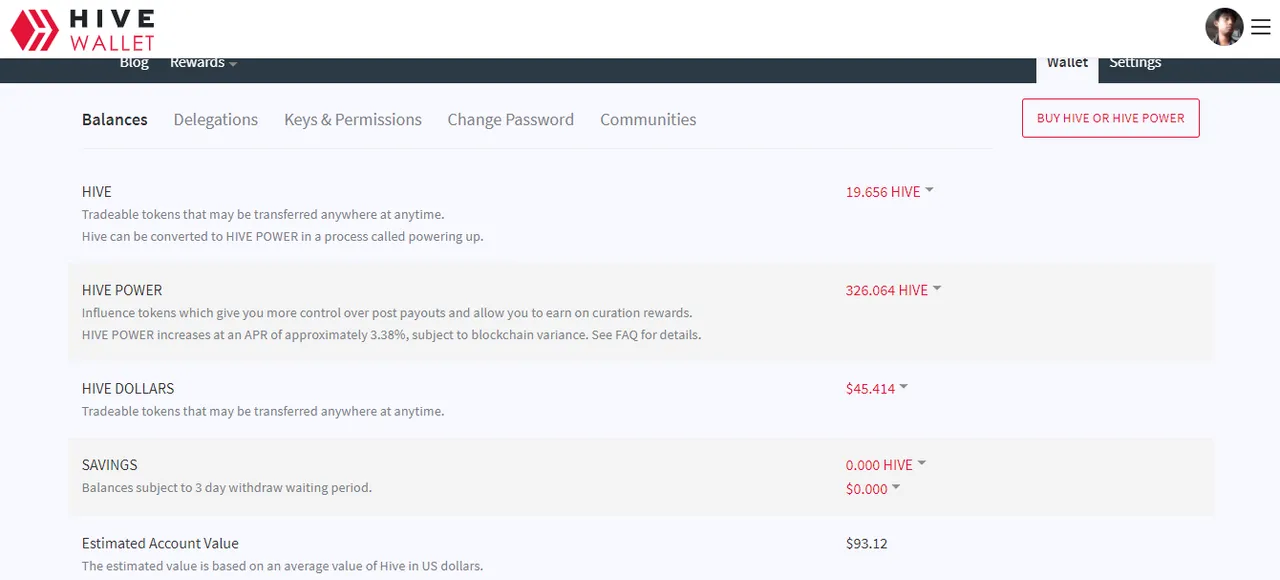Switch to the Delegations tab
Viewport: 1280px width, 580px height.
216,120
